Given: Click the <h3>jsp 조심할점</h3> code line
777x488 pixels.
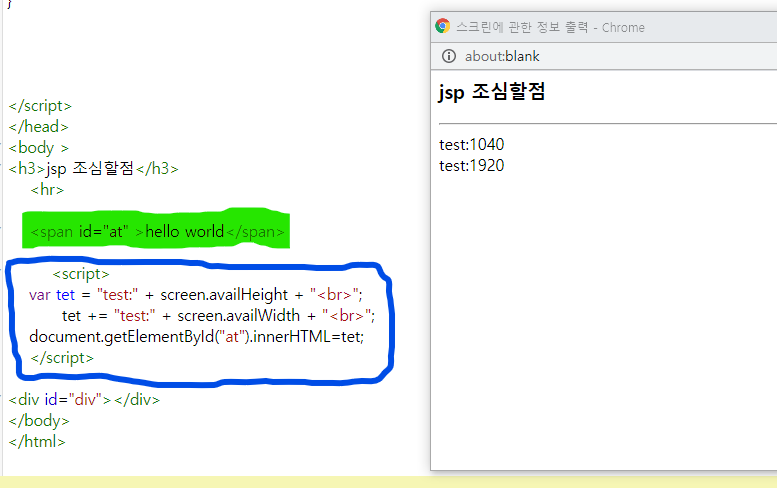Looking at the screenshot, I should [94, 168].
